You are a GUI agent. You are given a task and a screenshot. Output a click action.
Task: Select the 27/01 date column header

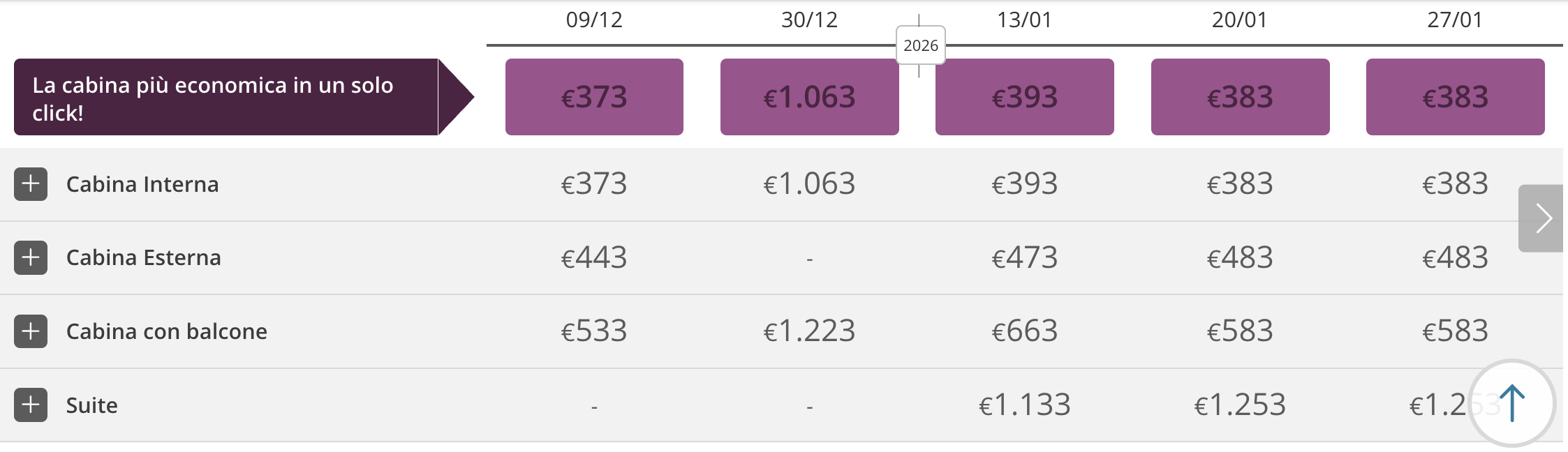click(x=1455, y=21)
